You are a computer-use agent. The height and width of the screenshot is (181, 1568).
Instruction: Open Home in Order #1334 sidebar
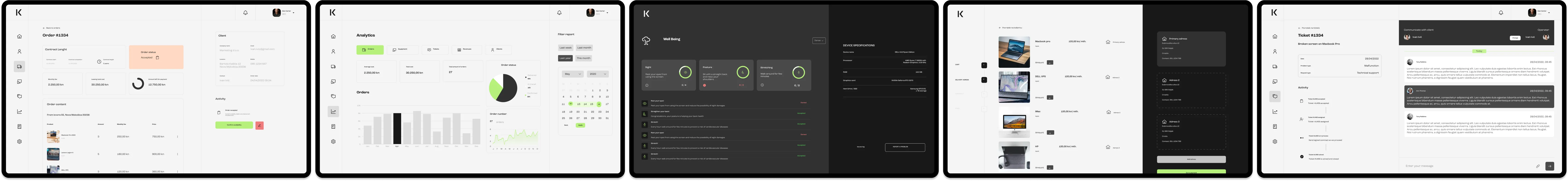point(20,37)
